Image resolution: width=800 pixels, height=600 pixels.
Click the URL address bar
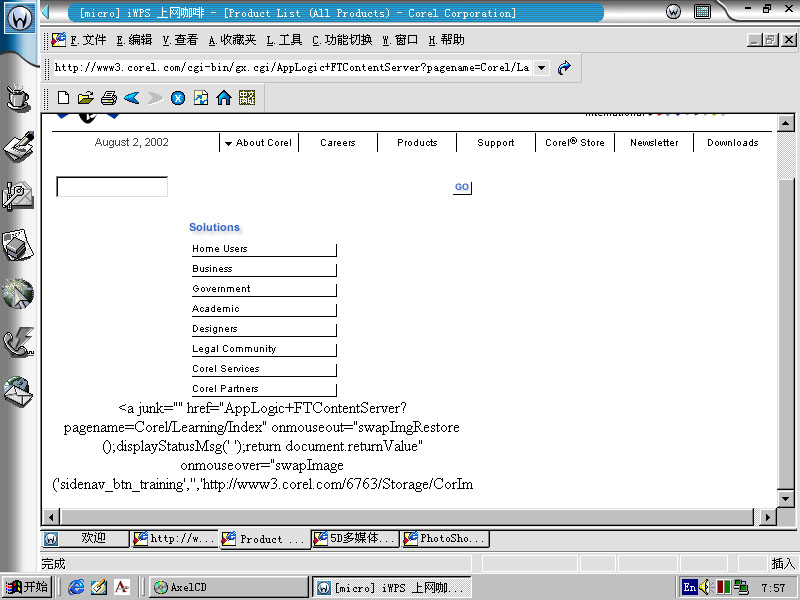click(292, 67)
